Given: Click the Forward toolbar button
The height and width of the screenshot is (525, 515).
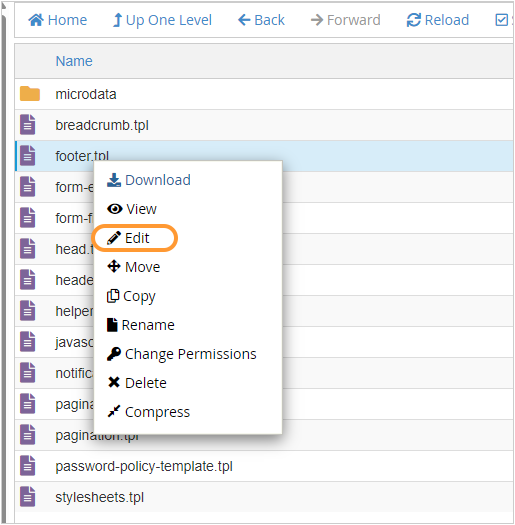Looking at the screenshot, I should pyautogui.click(x=345, y=20).
